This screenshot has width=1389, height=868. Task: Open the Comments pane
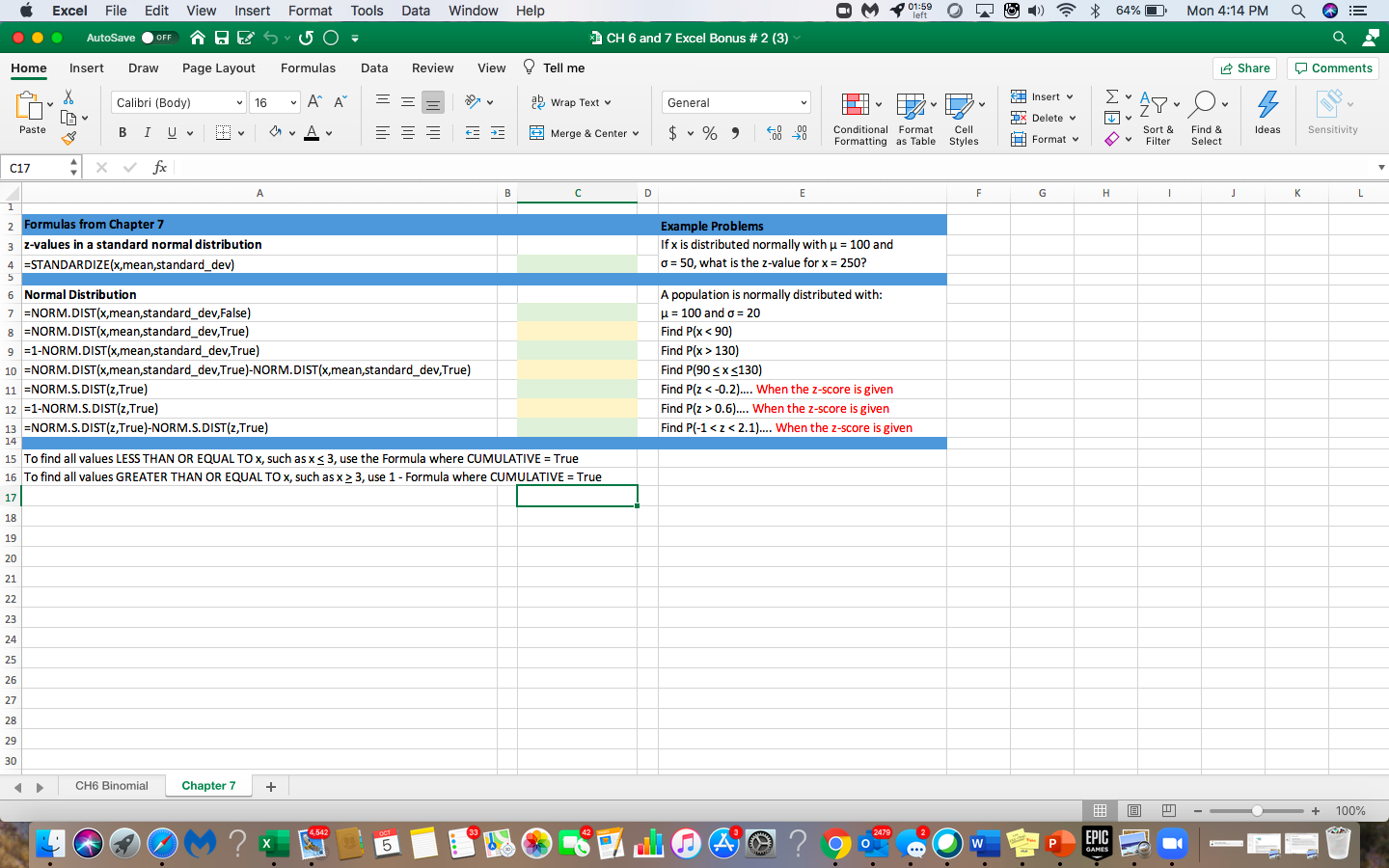point(1333,68)
